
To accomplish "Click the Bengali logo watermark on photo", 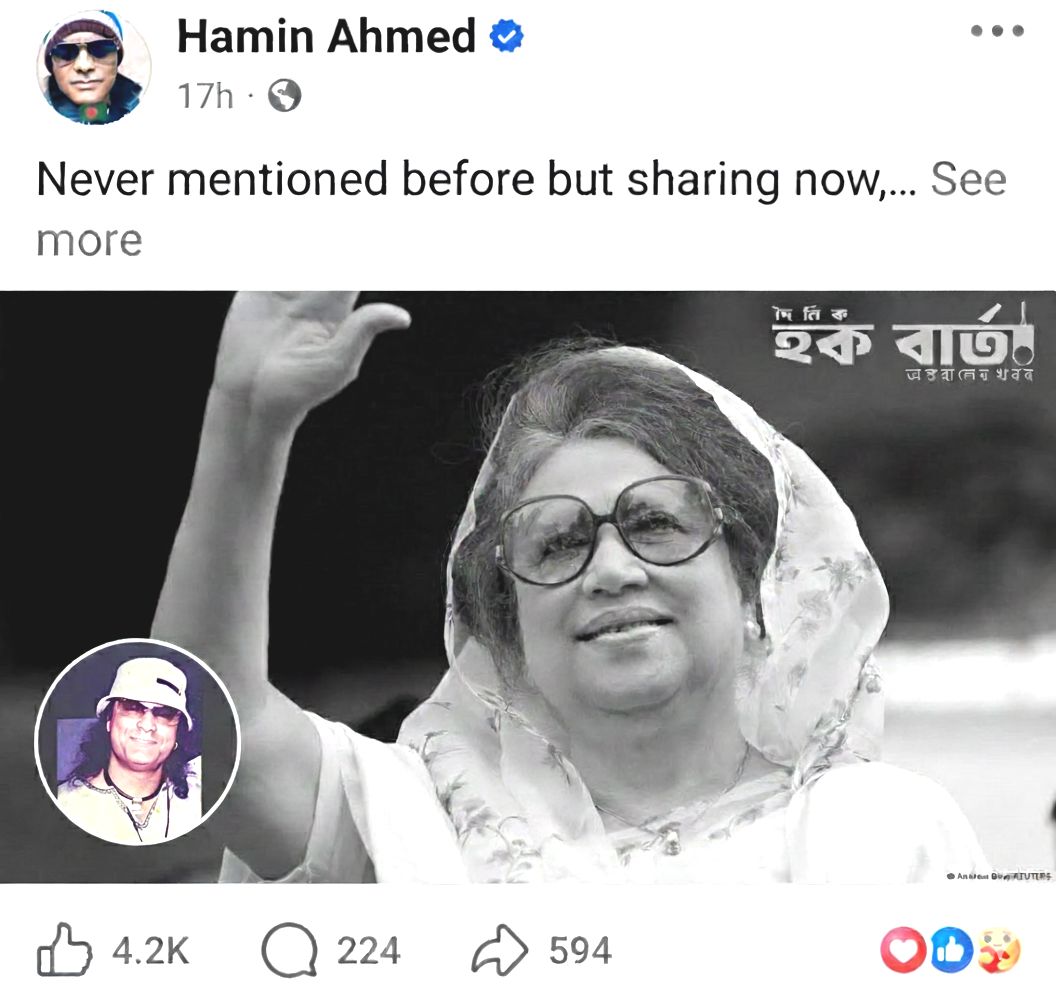I will [x=902, y=343].
